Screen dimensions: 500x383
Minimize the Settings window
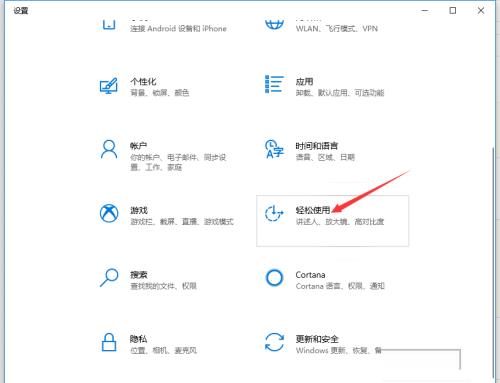425,11
